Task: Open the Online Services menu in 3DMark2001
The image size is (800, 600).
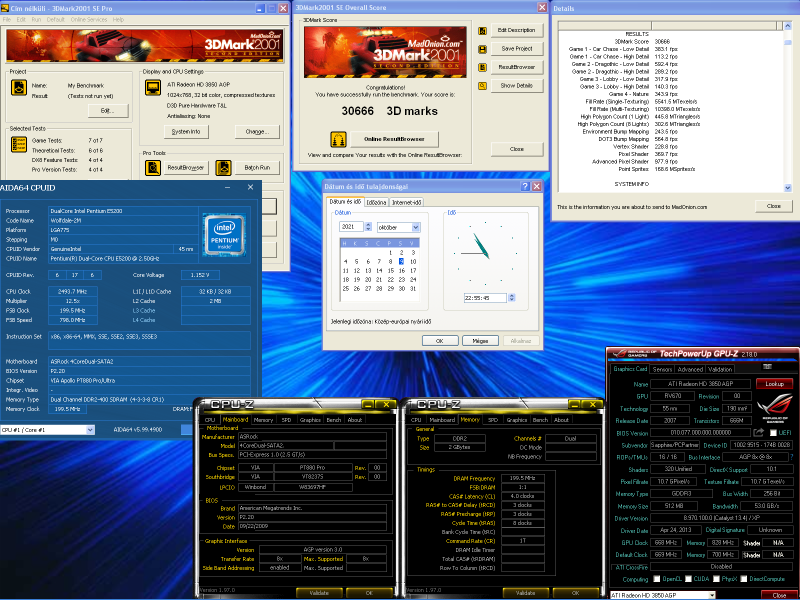Action: (89, 19)
